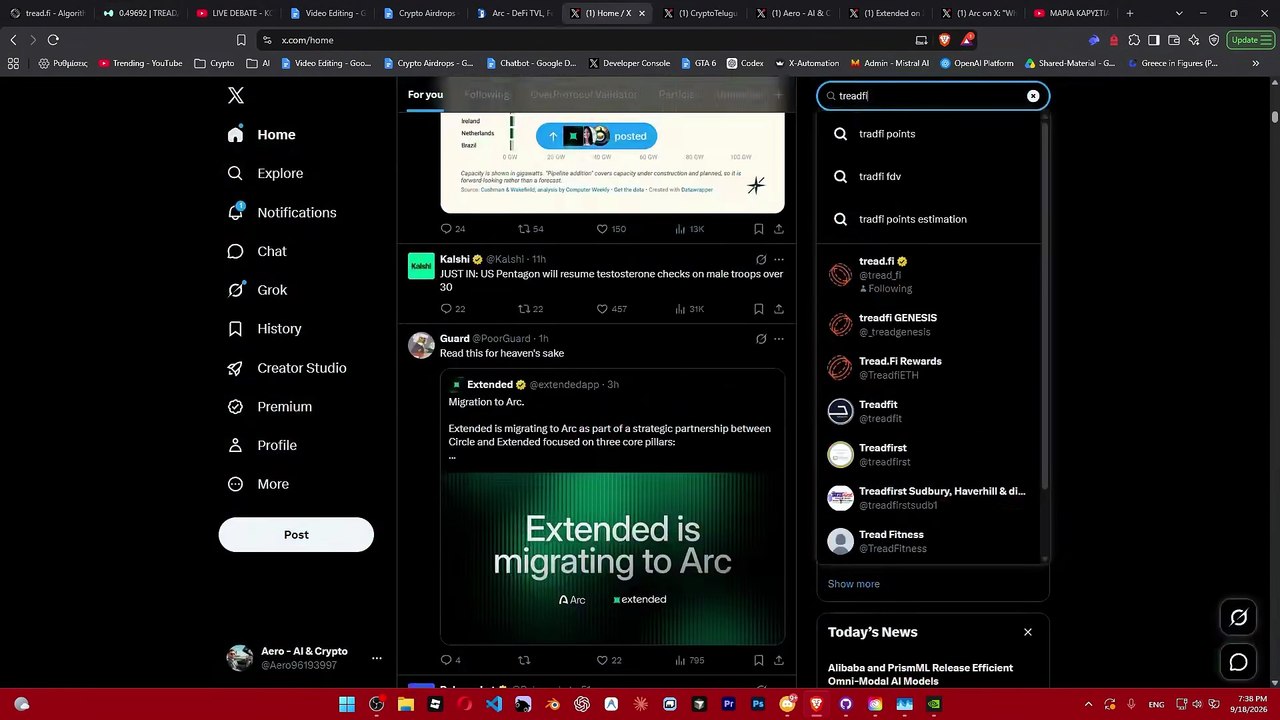1280x720 pixels.
Task: Switch to Arc - DeFi TVL tab
Action: pyautogui.click(x=514, y=13)
